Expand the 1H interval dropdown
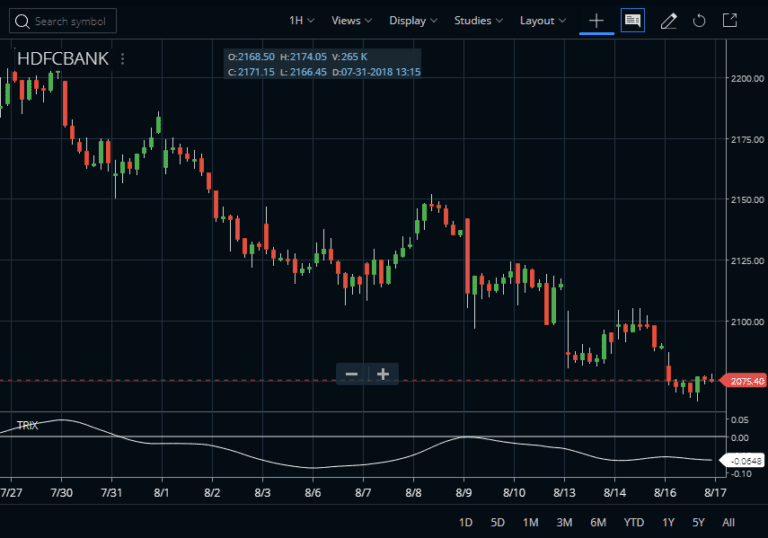The width and height of the screenshot is (768, 538). [x=301, y=21]
